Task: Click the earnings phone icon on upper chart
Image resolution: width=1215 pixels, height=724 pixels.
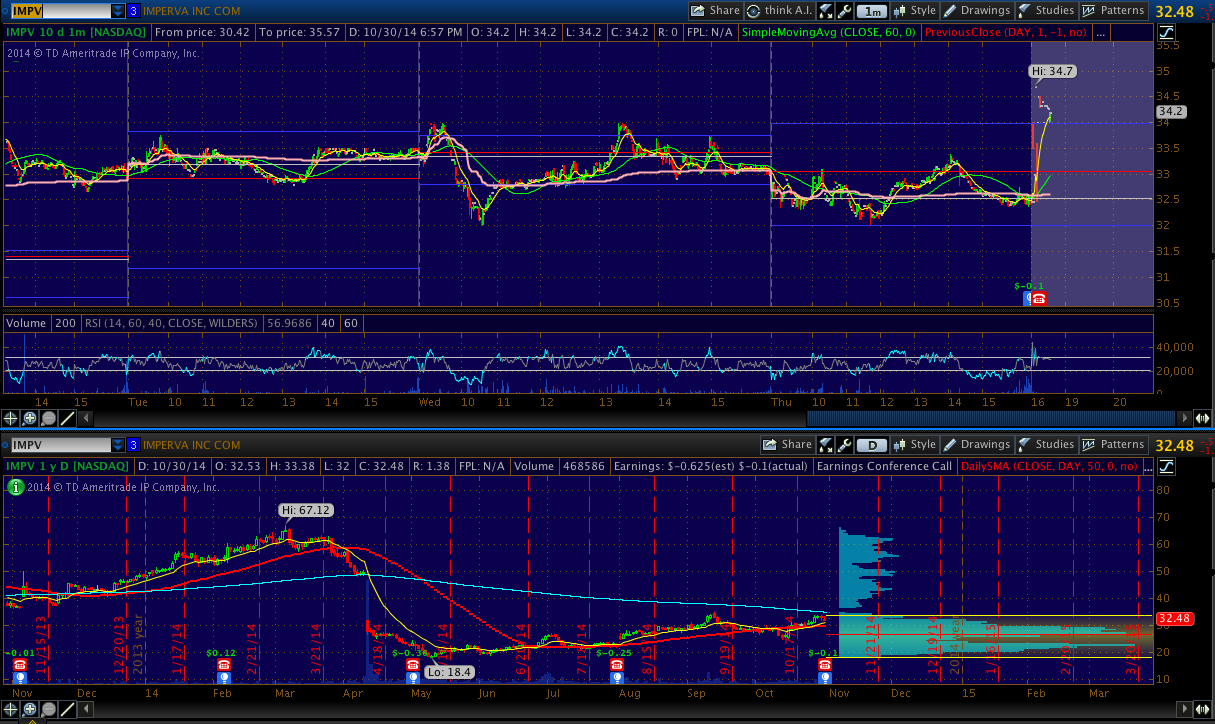Action: (x=1039, y=299)
